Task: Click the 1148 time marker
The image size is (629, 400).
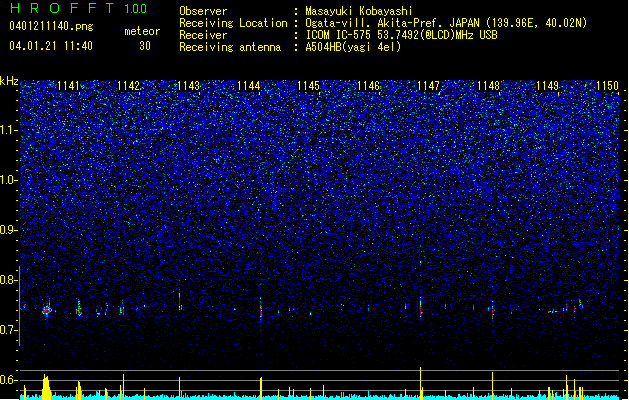Action: tap(489, 86)
